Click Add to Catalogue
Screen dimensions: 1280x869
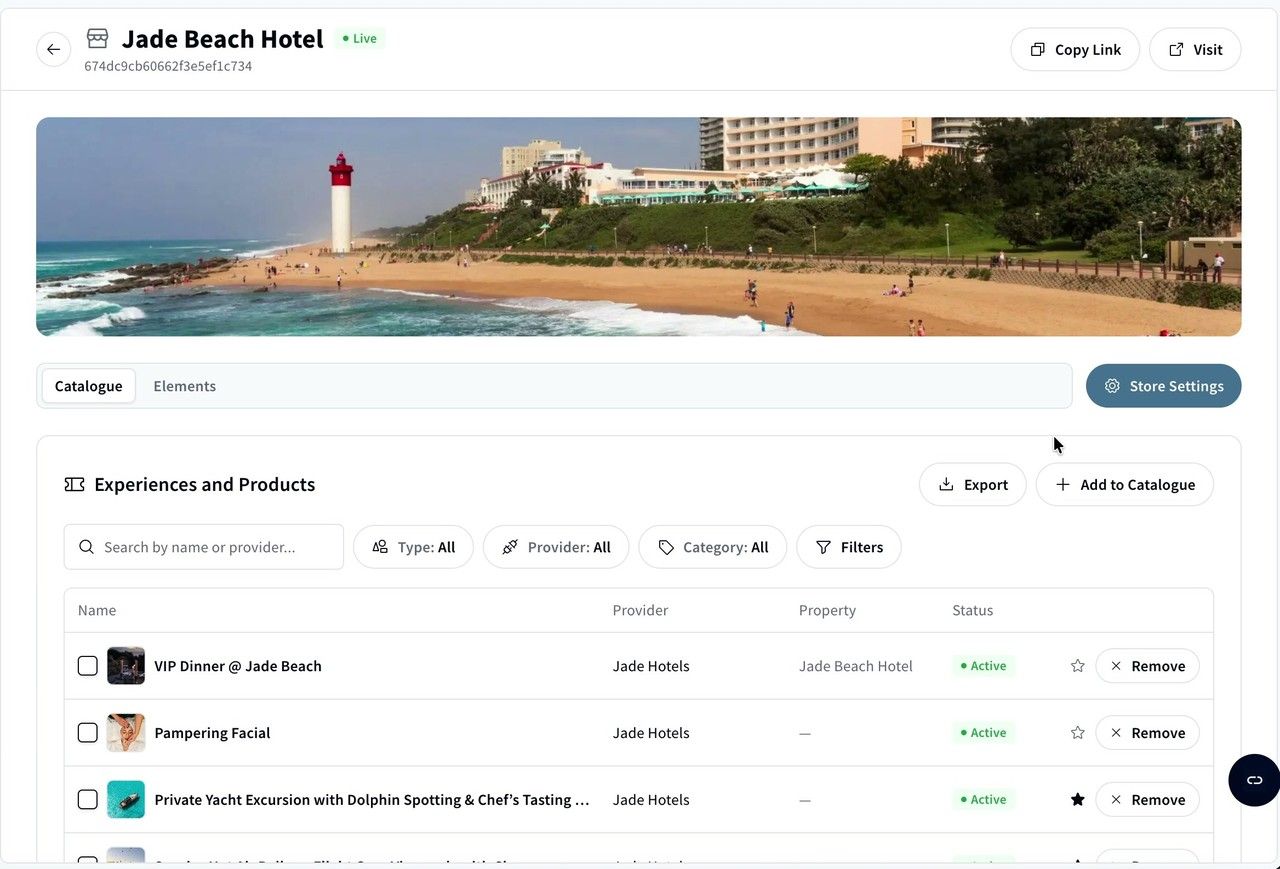point(1125,484)
